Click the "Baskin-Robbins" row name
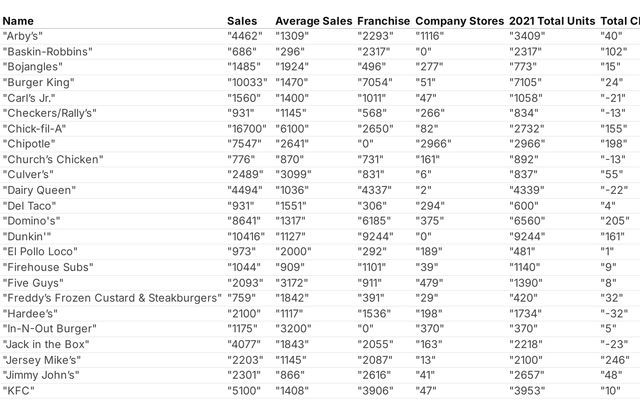The width and height of the screenshot is (640, 400). pyautogui.click(x=47, y=51)
